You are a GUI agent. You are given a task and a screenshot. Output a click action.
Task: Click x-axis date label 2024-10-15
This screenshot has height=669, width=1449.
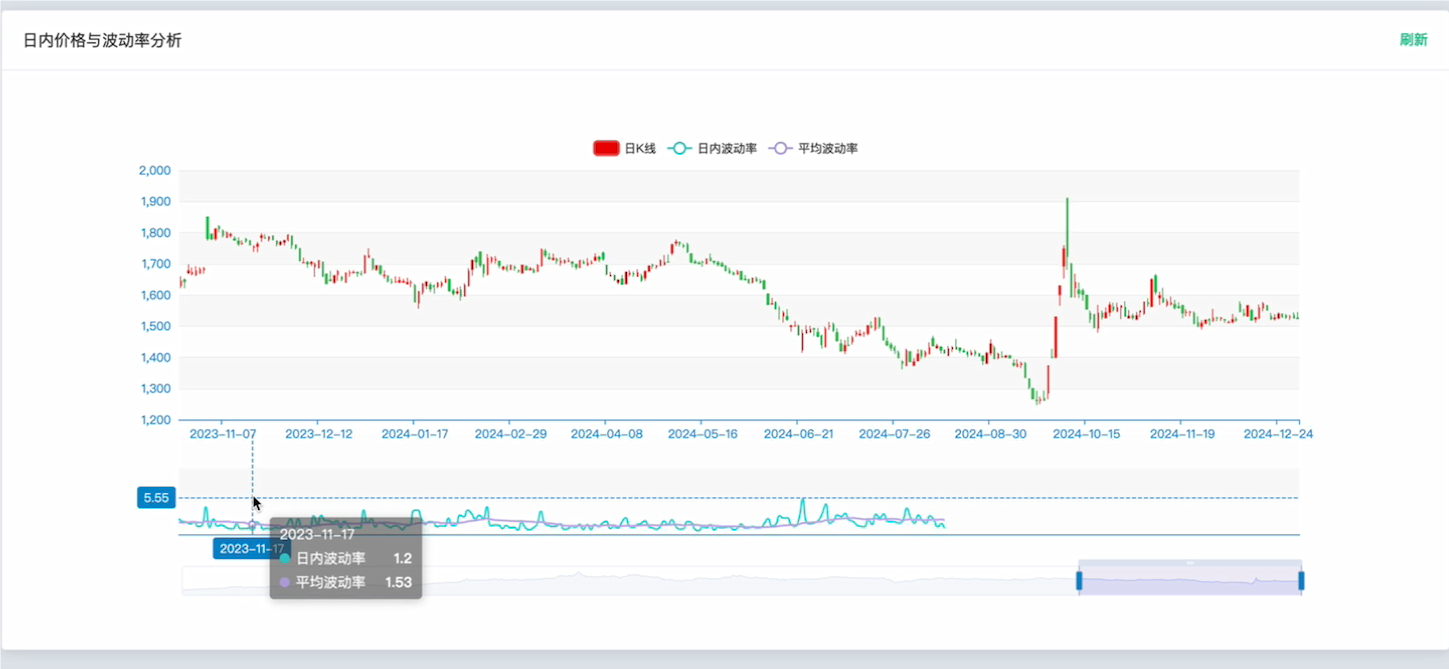(x=1086, y=434)
